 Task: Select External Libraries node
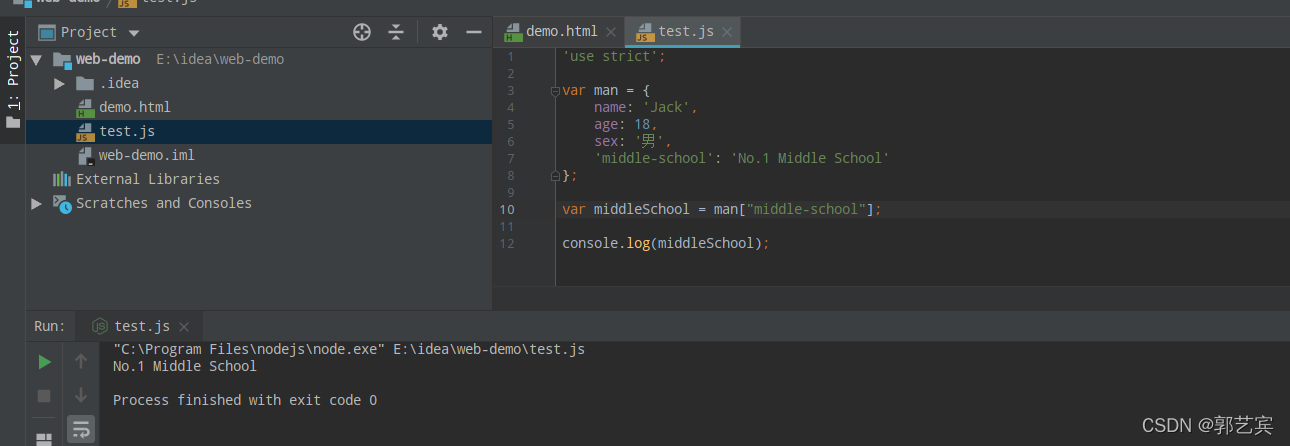pyautogui.click(x=148, y=179)
